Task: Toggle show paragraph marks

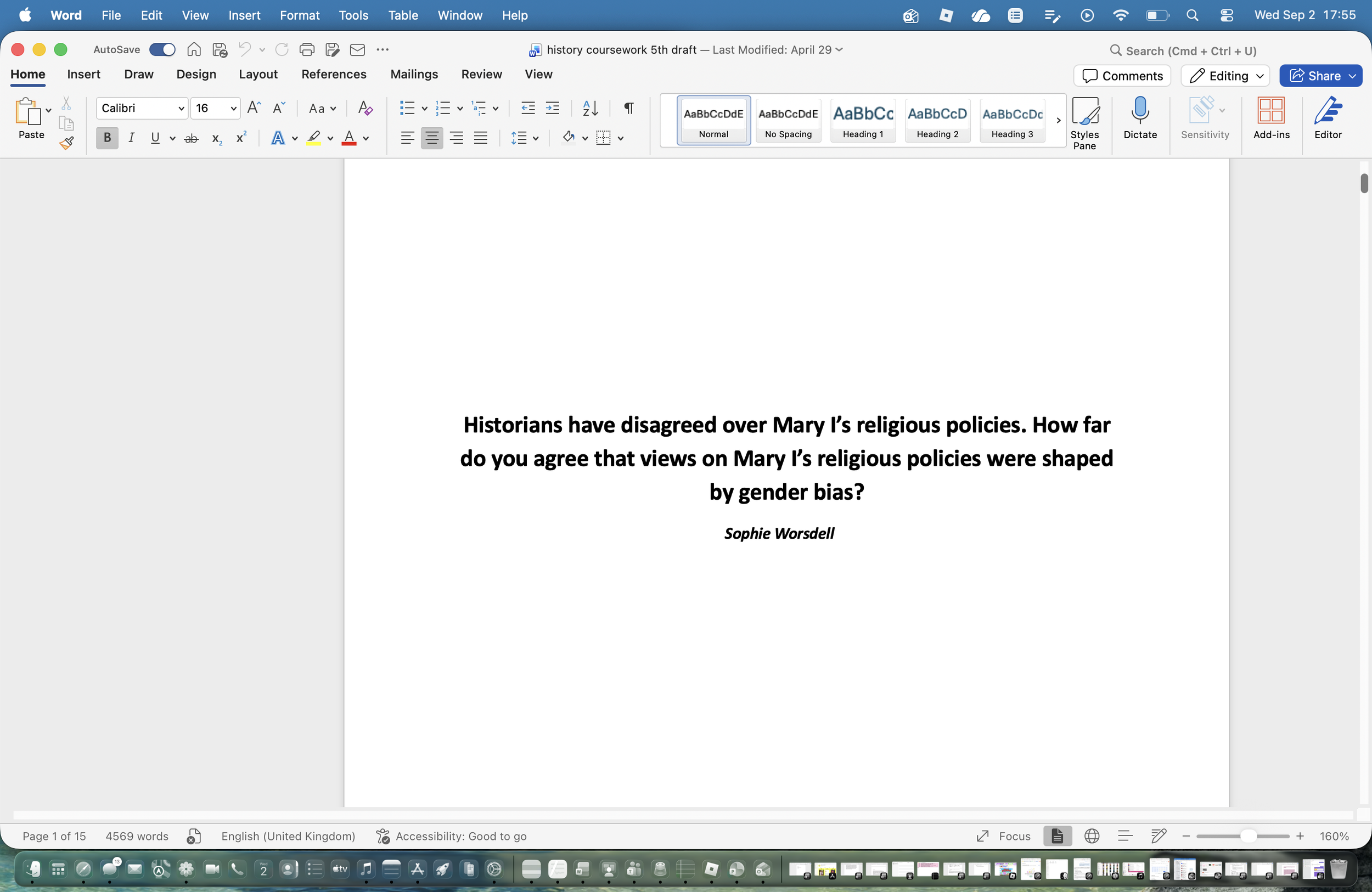Action: pos(629,108)
